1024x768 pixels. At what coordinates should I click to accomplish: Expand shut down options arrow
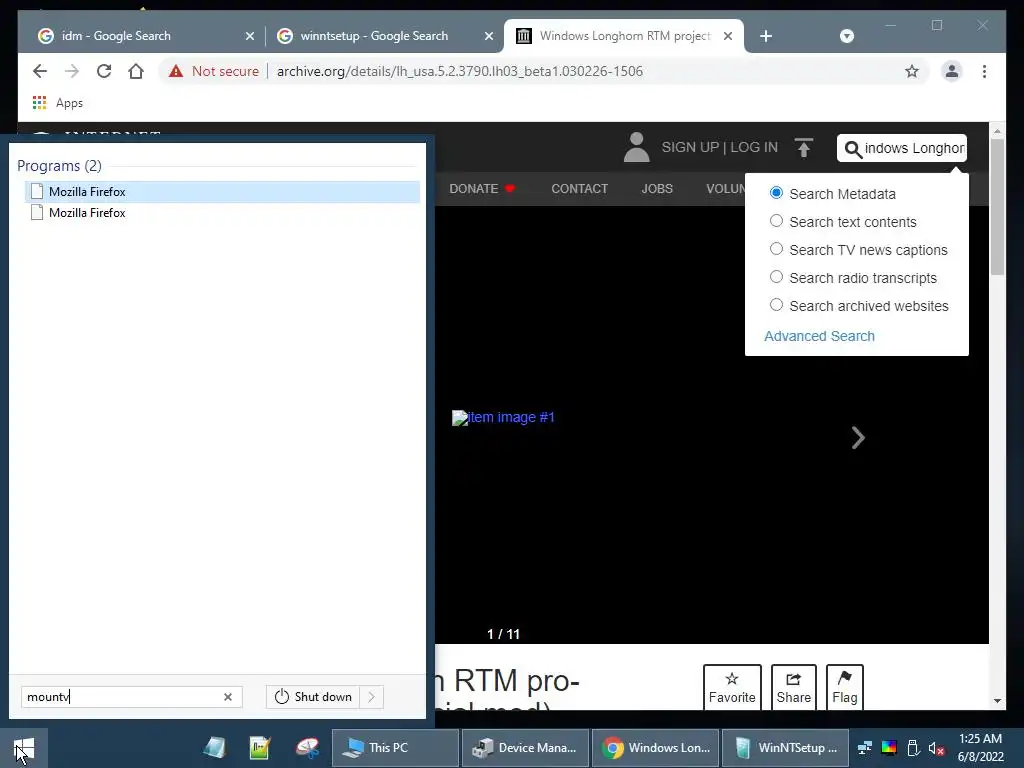coord(372,697)
